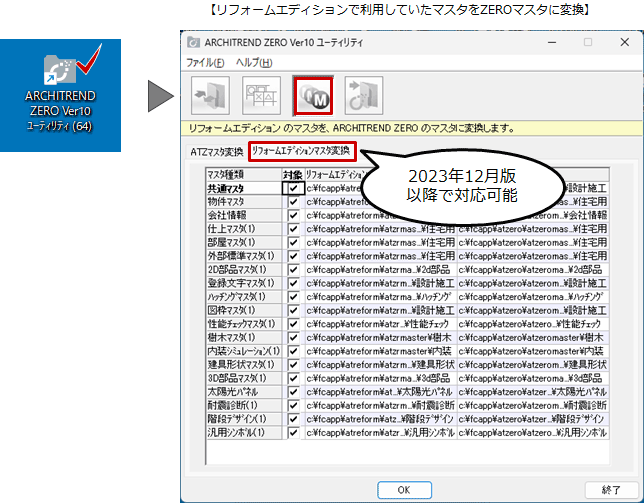Toggle the 共通マスタ target checkbox
Image resolution: width=644 pixels, height=503 pixels.
[x=293, y=188]
